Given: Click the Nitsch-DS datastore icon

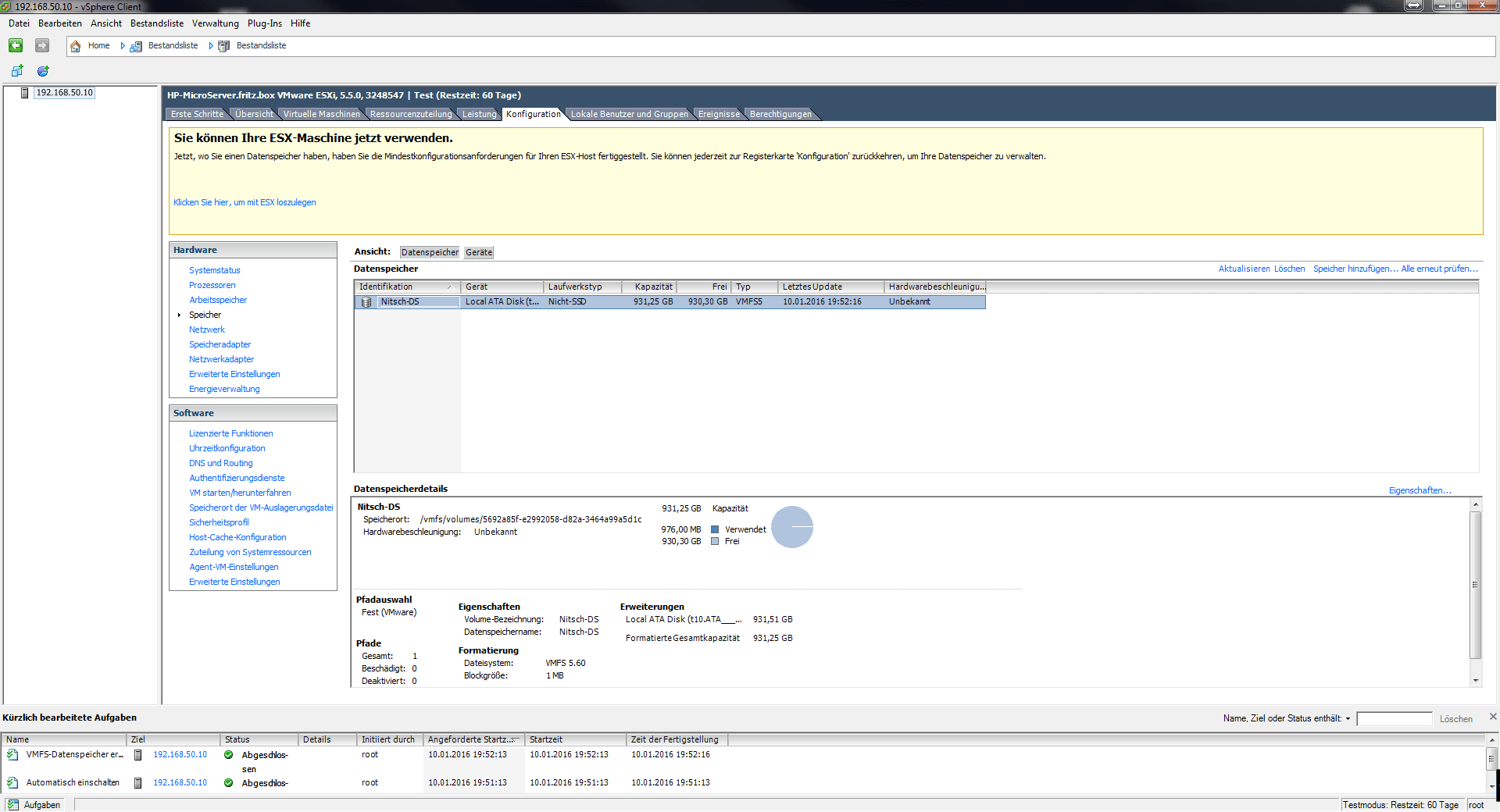Looking at the screenshot, I should tap(366, 302).
